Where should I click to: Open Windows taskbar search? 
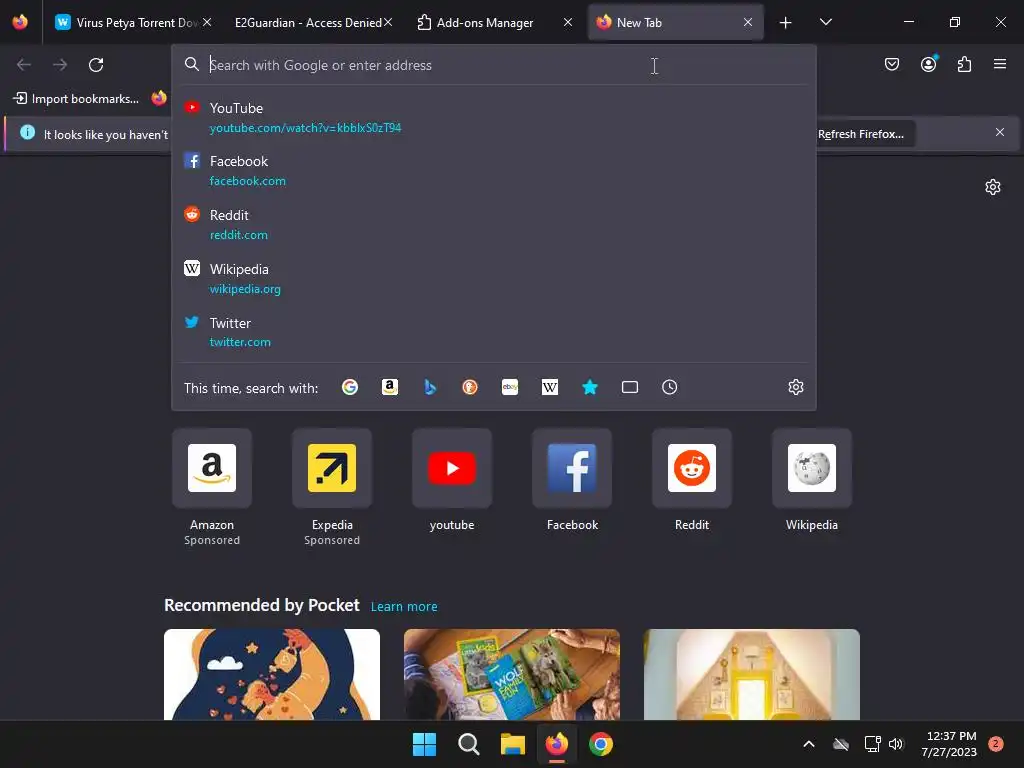point(468,744)
